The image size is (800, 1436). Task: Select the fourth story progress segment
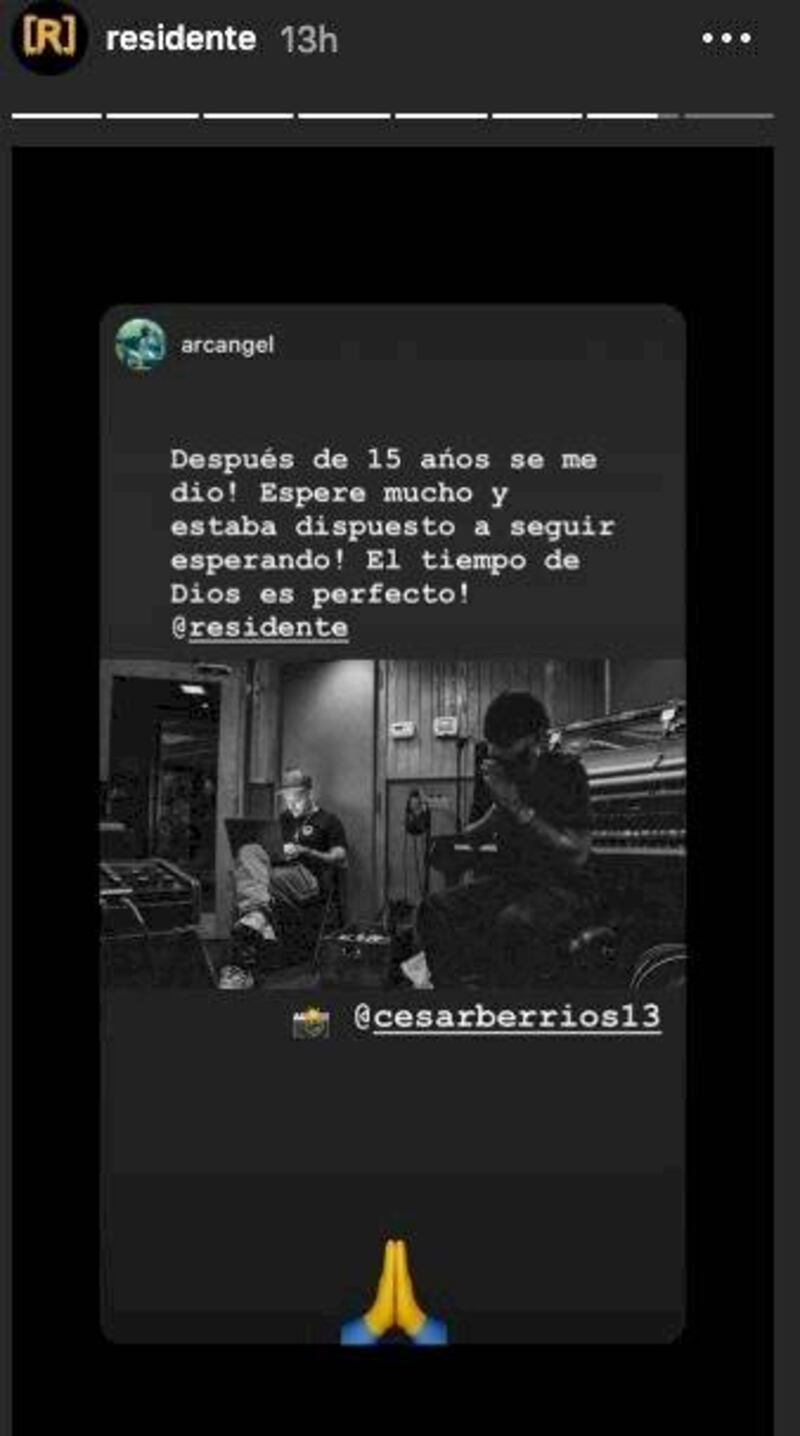[345, 116]
